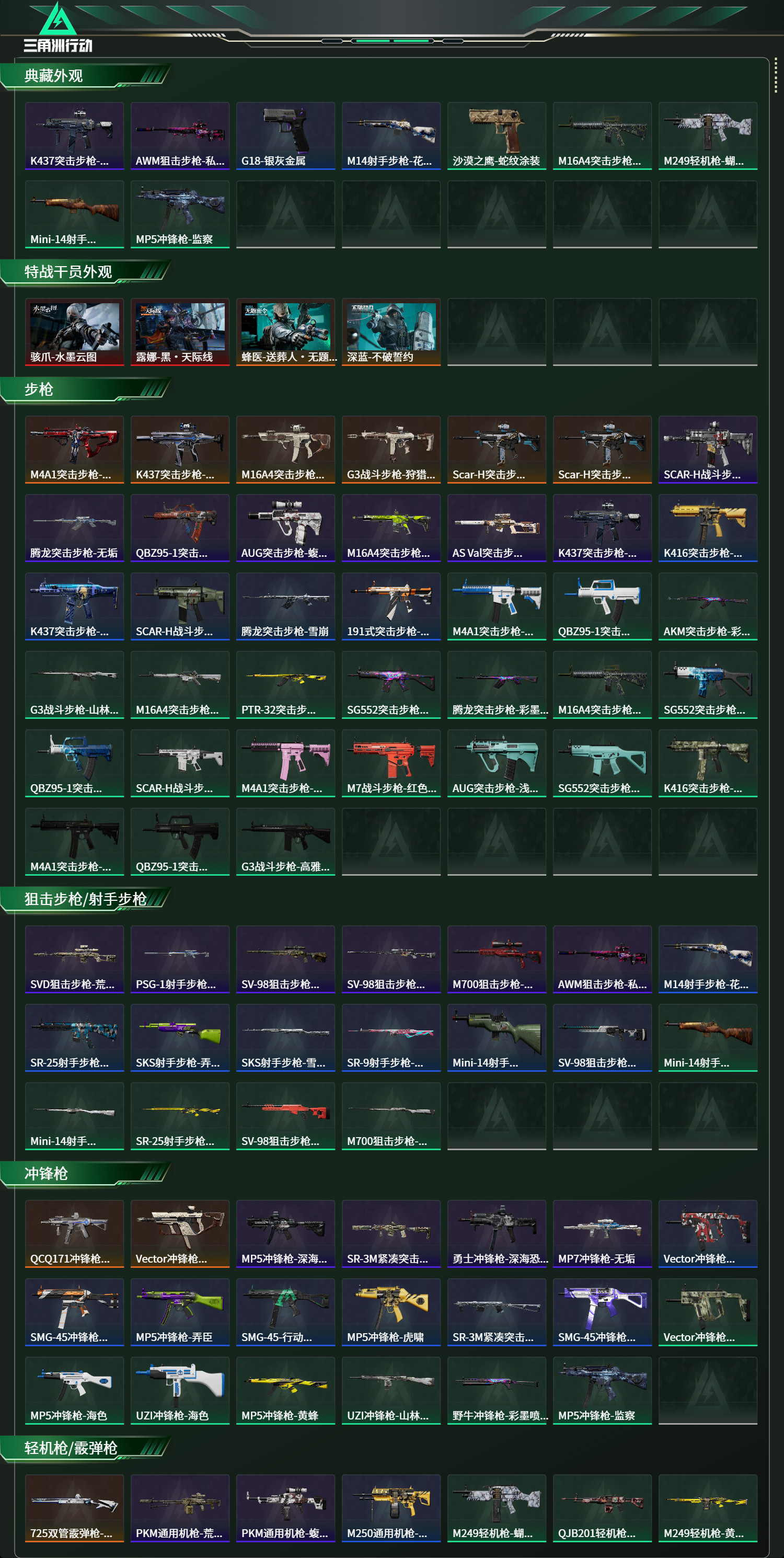
Task: Open operator skin 深蓝-不破誓约
Action: (x=391, y=331)
